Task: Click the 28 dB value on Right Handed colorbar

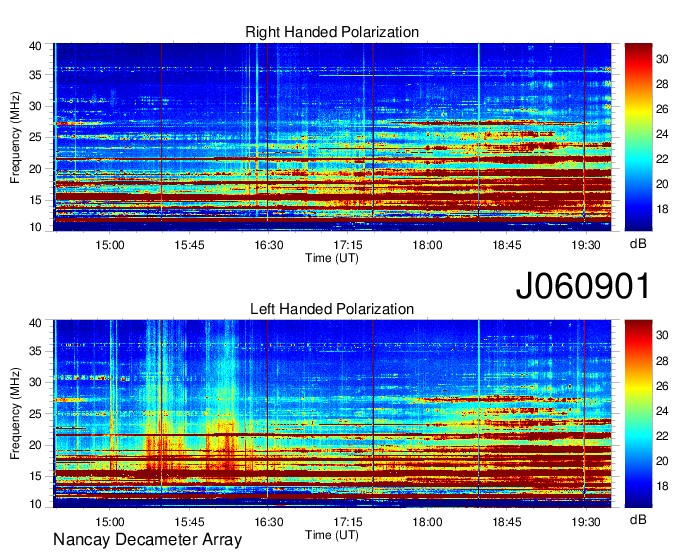Action: (662, 84)
